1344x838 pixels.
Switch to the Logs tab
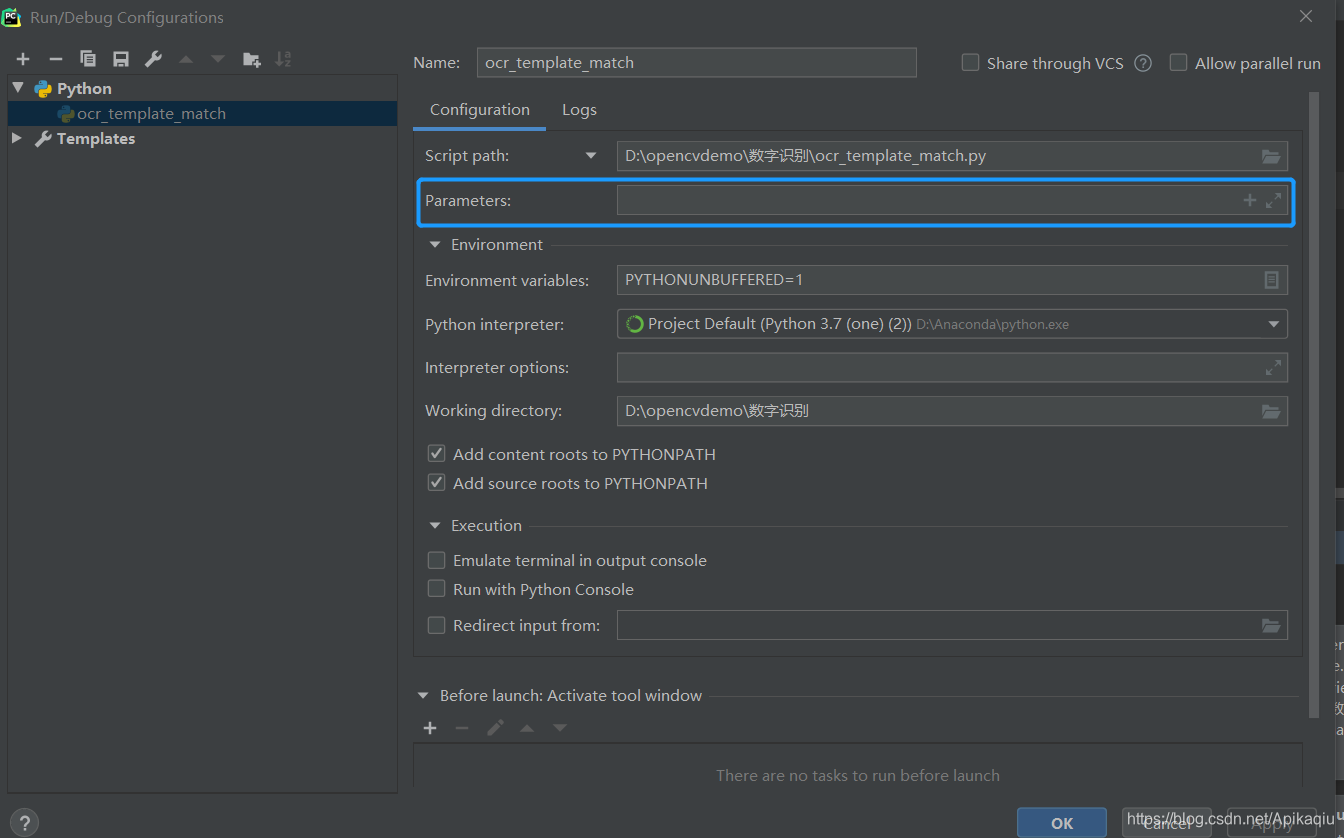[x=579, y=110]
